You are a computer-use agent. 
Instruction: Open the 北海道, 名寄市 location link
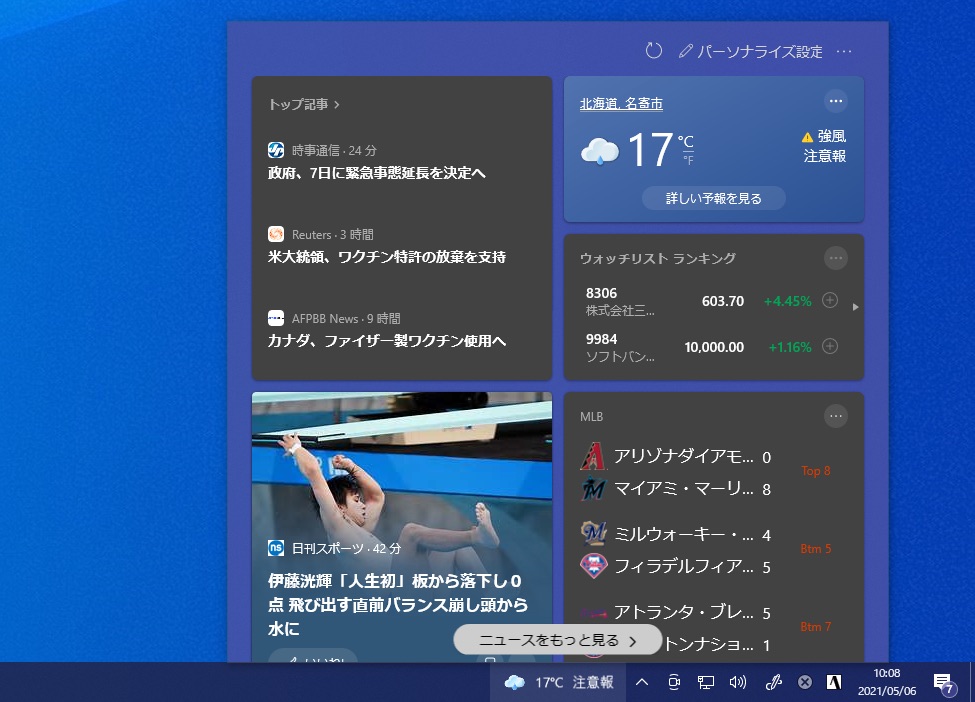pyautogui.click(x=621, y=104)
